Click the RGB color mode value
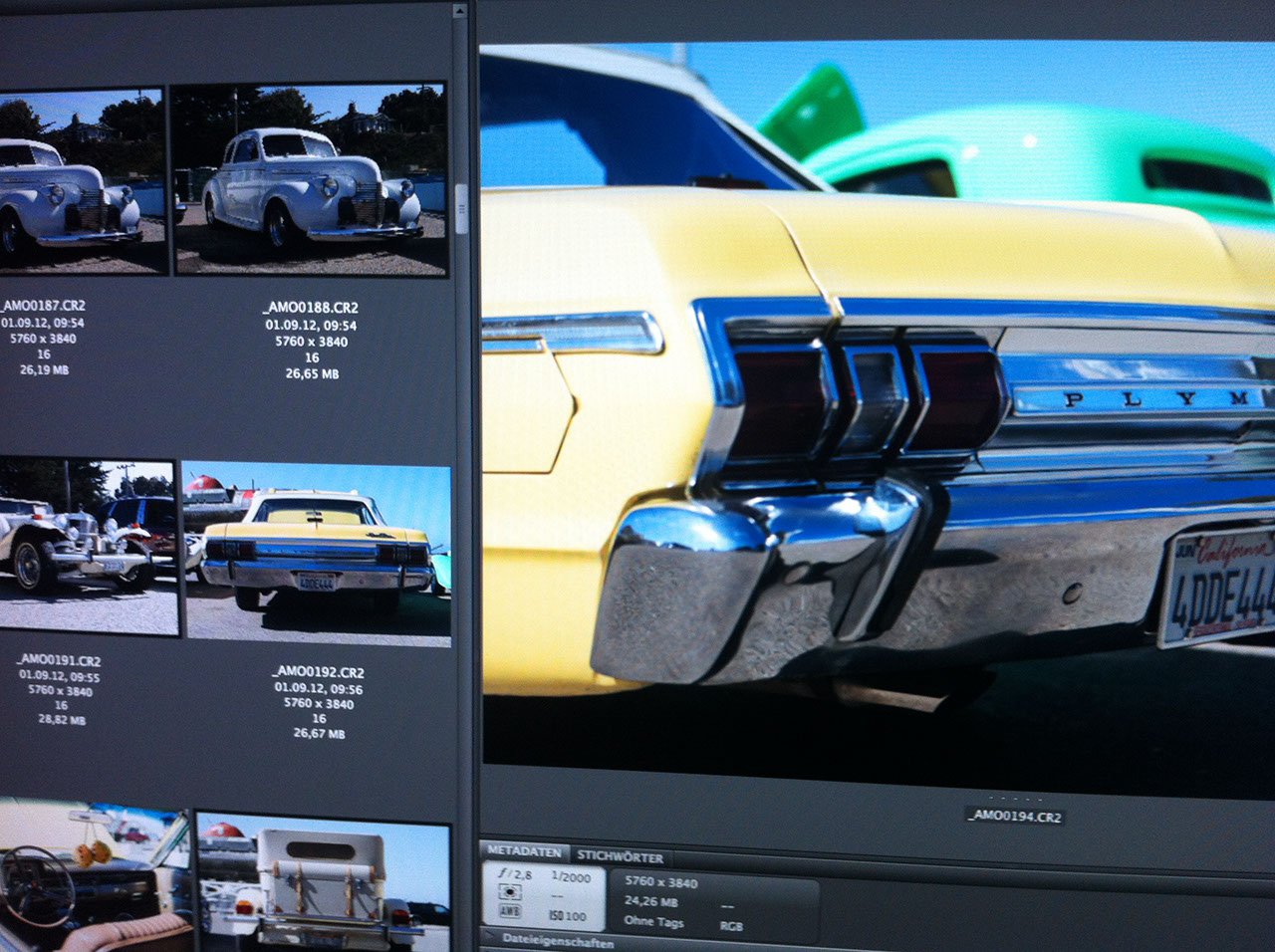The width and height of the screenshot is (1275, 952). point(731,926)
